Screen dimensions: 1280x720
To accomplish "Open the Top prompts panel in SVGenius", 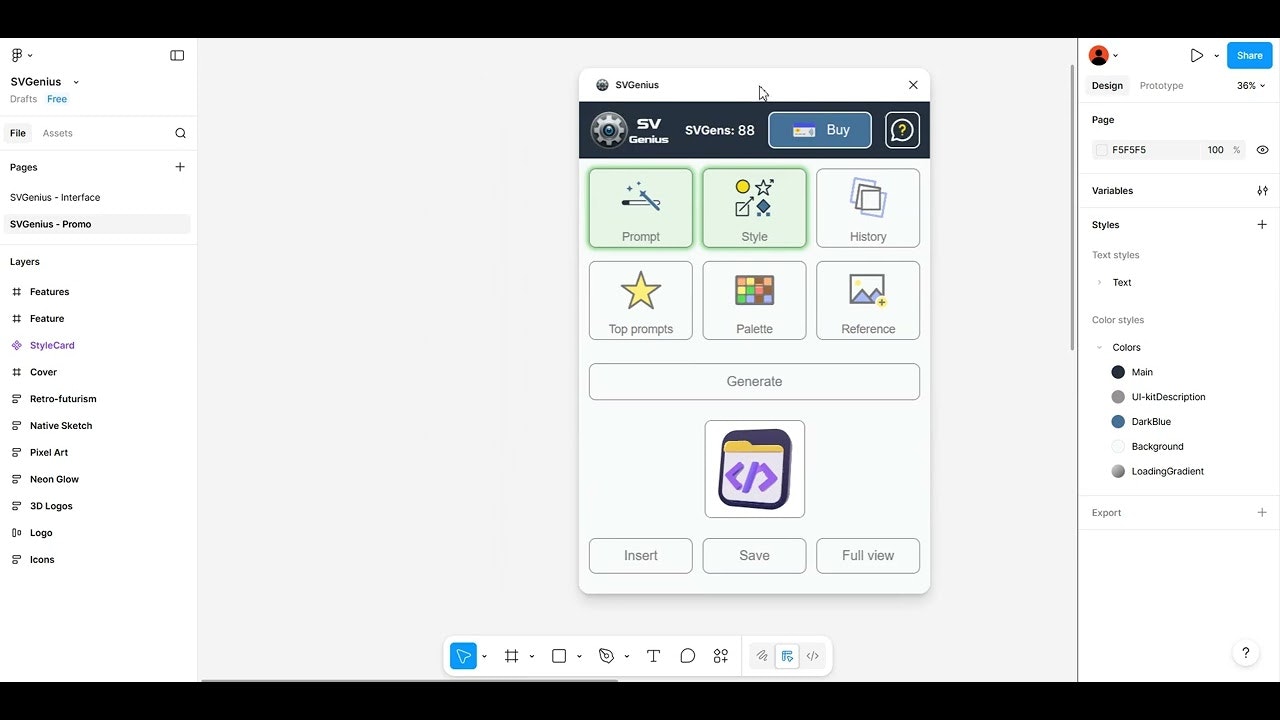I will pyautogui.click(x=640, y=300).
